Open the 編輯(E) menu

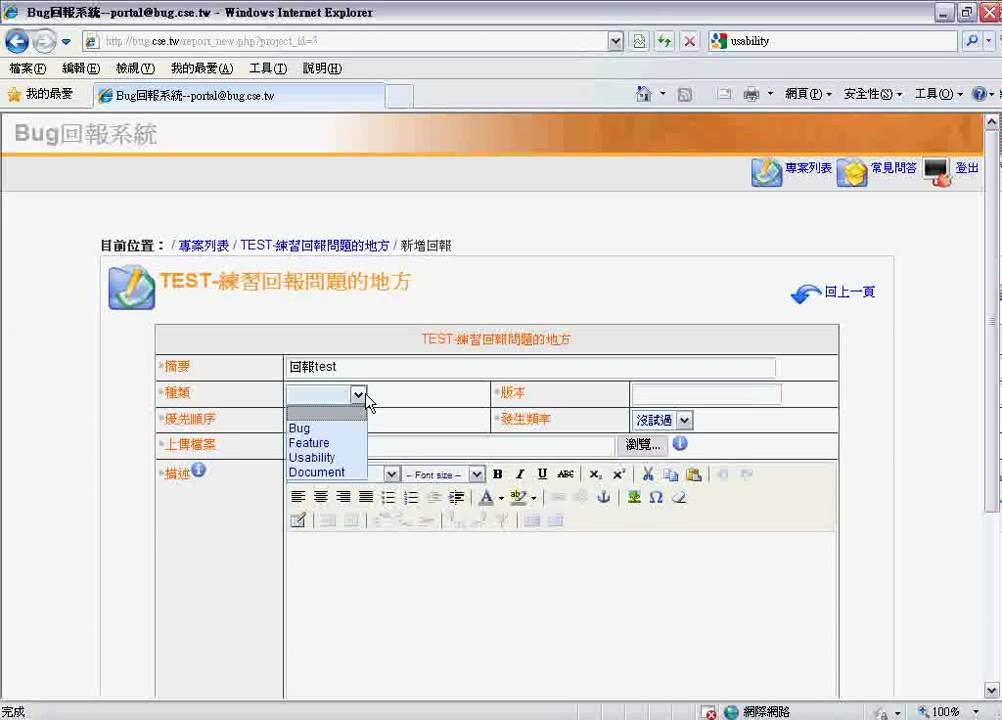81,68
